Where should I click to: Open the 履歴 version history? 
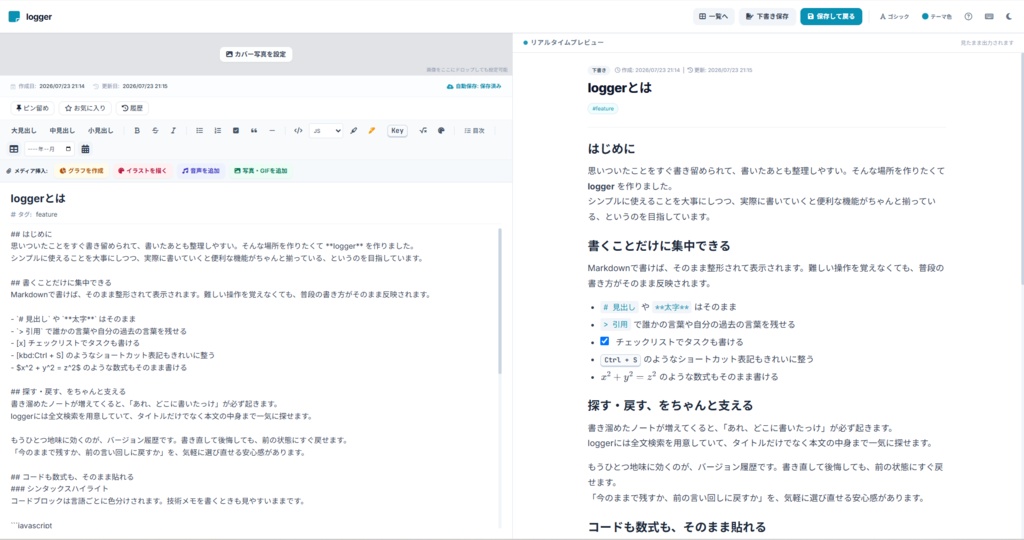click(132, 108)
